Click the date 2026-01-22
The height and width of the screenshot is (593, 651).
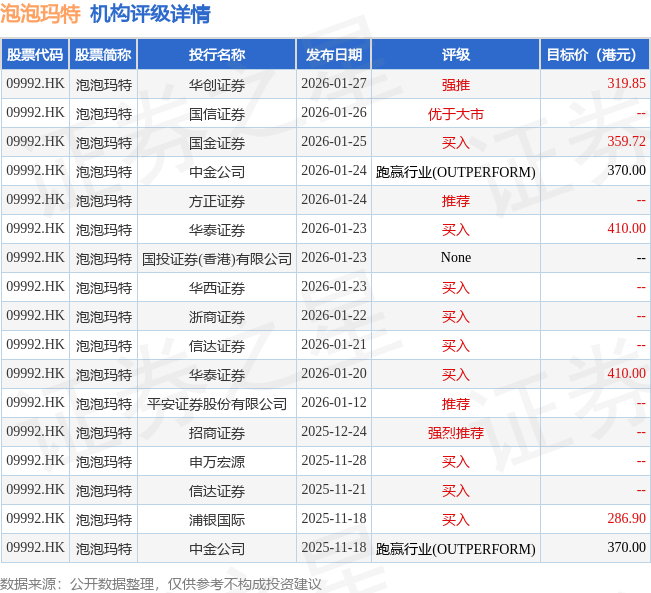coord(334,316)
